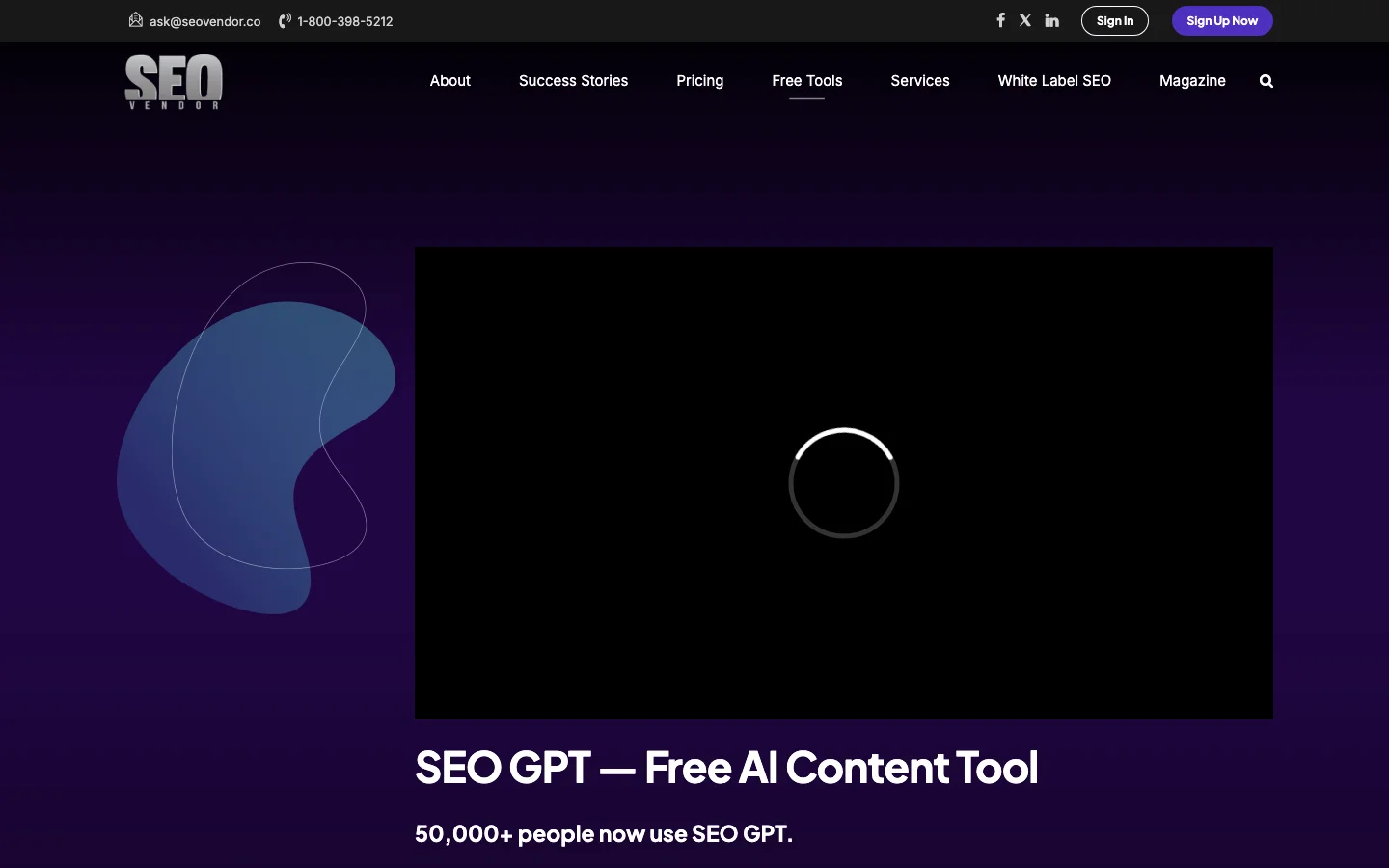The image size is (1389, 868).
Task: Go to the Pricing page
Action: click(700, 81)
